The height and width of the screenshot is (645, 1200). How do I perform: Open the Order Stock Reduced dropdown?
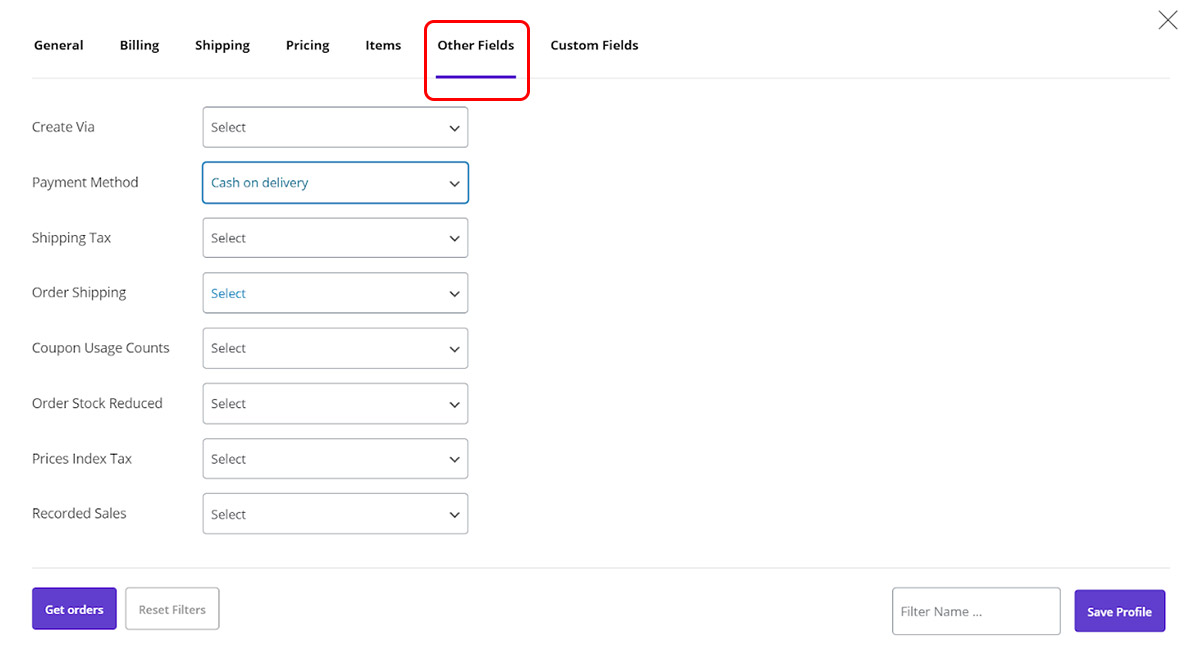click(335, 404)
